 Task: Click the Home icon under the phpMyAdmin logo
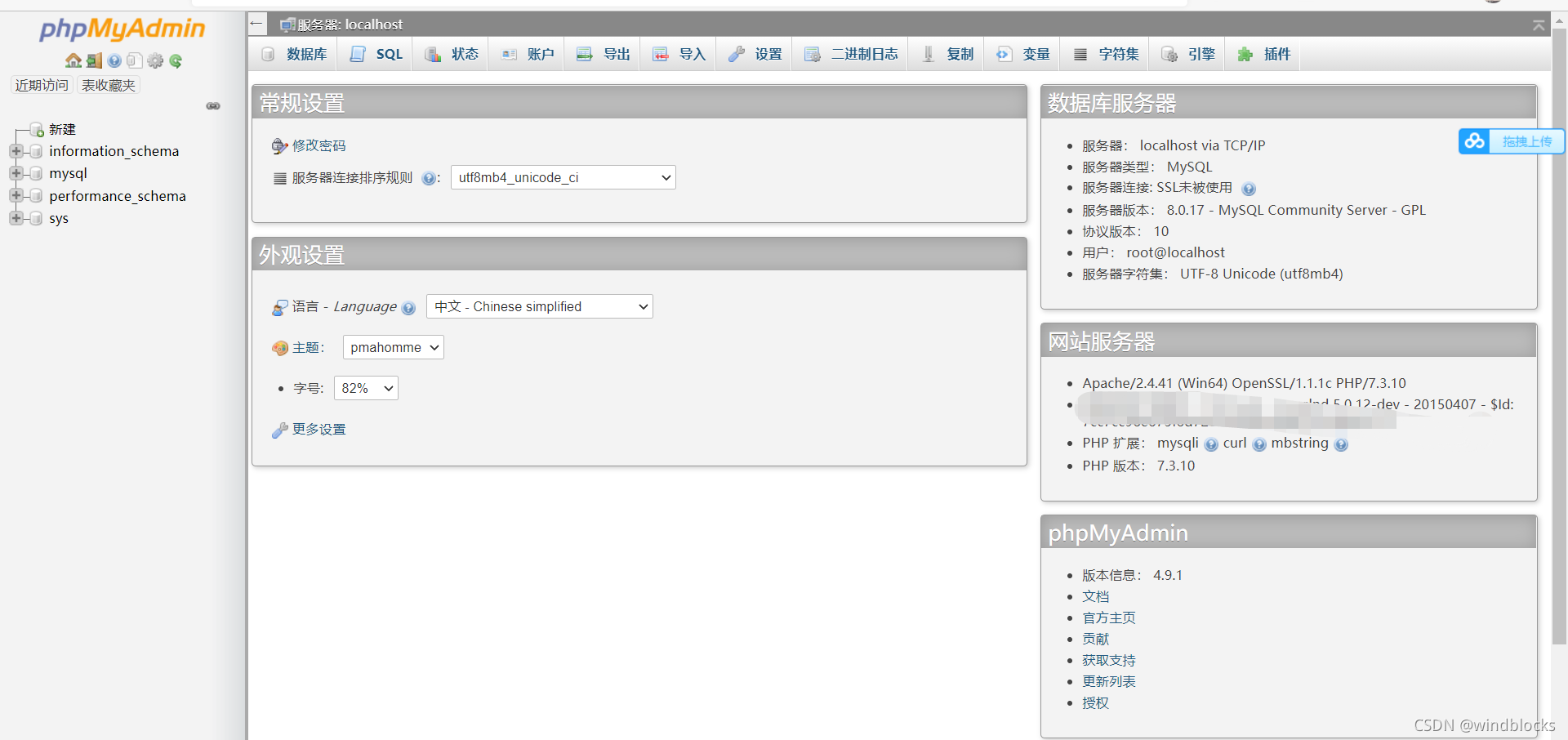pyautogui.click(x=73, y=60)
